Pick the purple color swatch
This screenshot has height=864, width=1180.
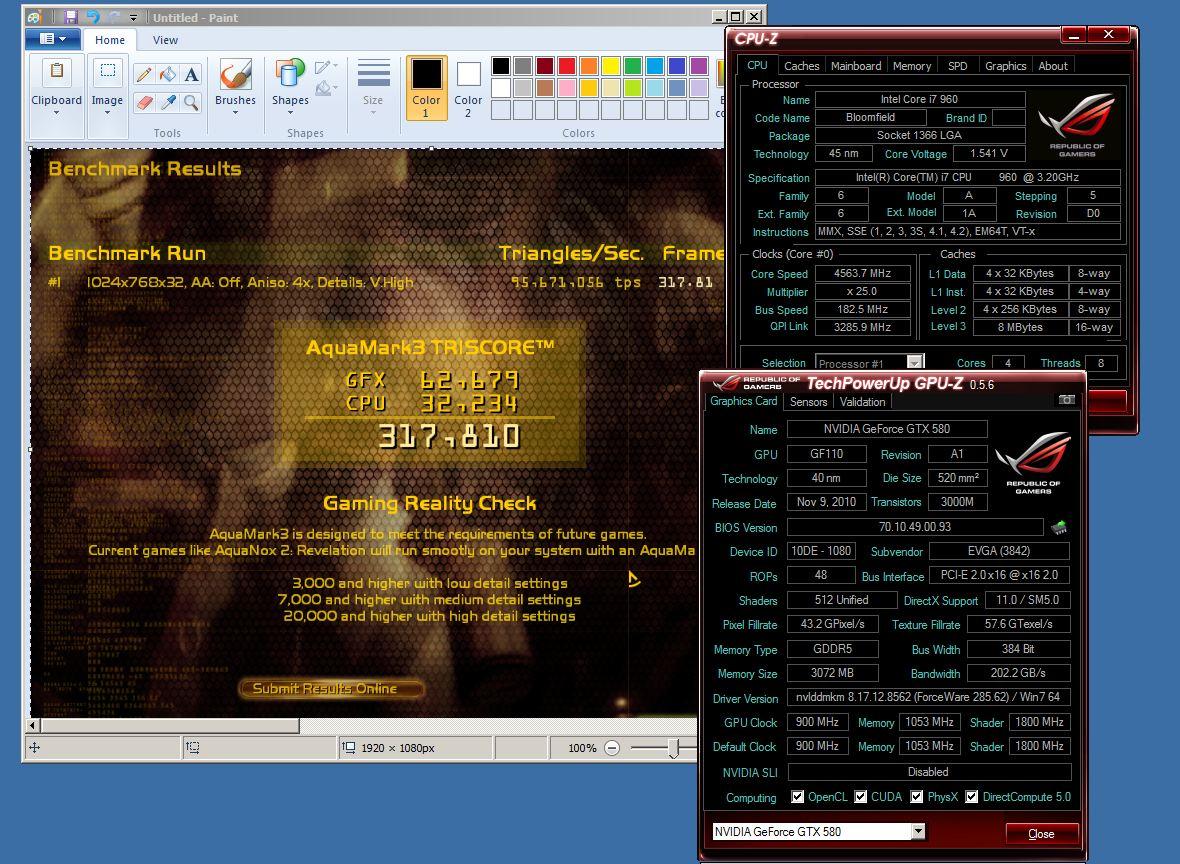click(699, 66)
